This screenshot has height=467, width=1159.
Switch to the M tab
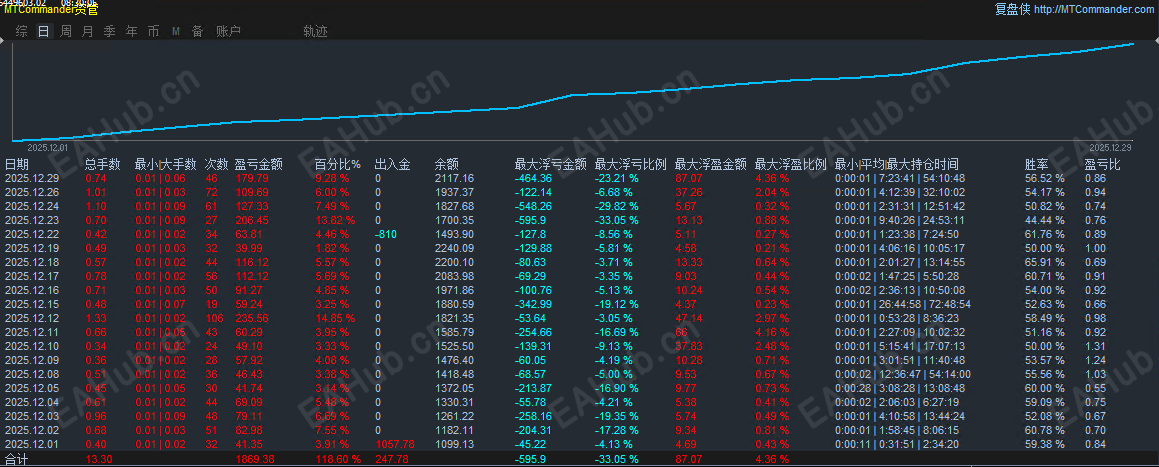(x=176, y=31)
